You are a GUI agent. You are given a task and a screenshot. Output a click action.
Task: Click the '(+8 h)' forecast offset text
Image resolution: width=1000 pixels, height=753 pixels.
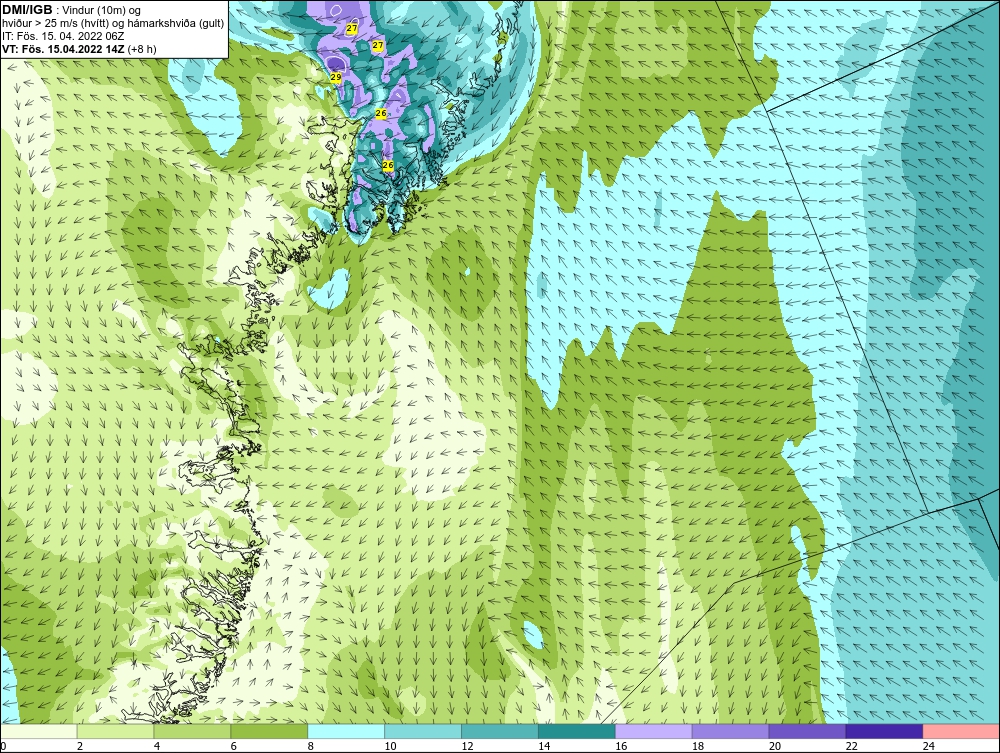click(x=142, y=48)
